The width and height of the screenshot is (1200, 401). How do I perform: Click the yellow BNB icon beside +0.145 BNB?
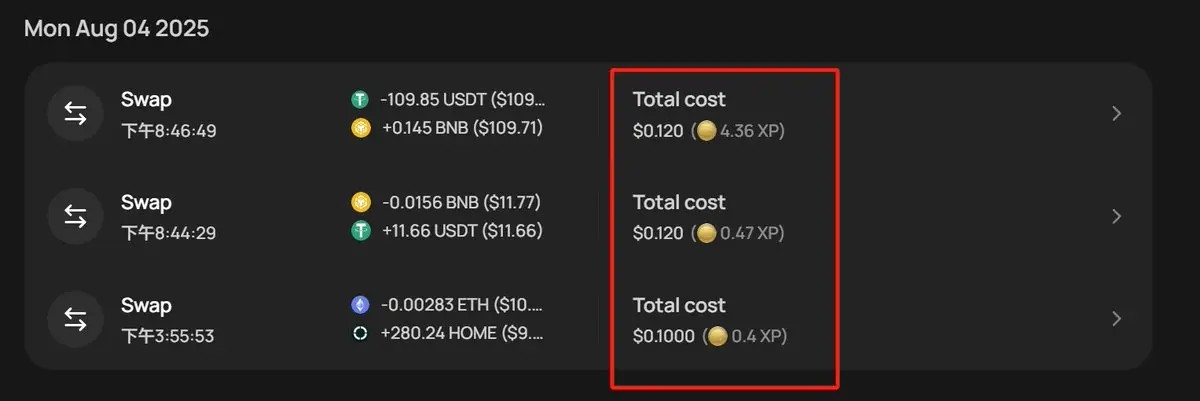pyautogui.click(x=360, y=128)
